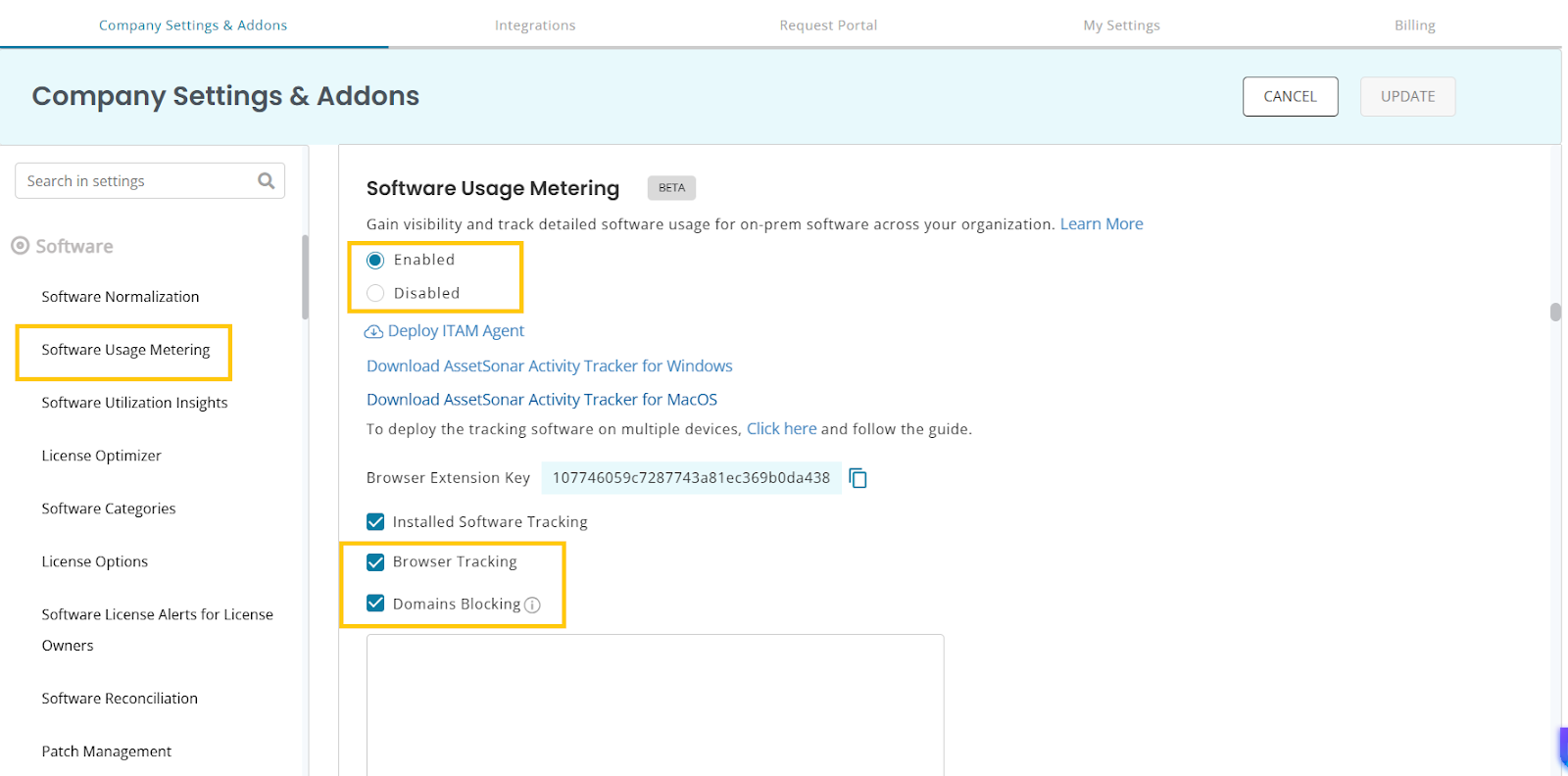The image size is (1568, 776).
Task: Go to the Billing tab
Action: [1414, 25]
